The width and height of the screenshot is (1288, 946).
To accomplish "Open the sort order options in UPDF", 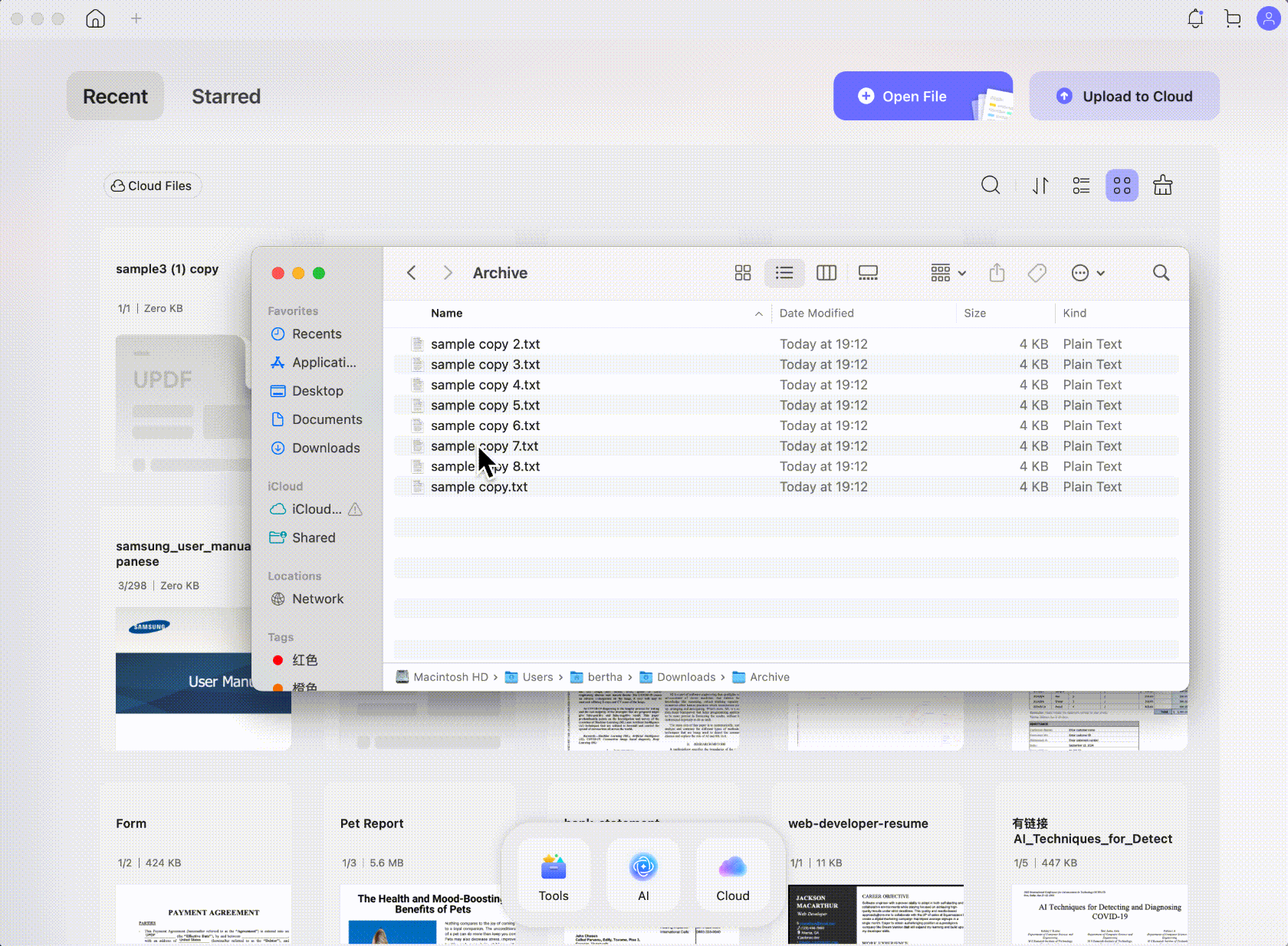I will (1040, 186).
